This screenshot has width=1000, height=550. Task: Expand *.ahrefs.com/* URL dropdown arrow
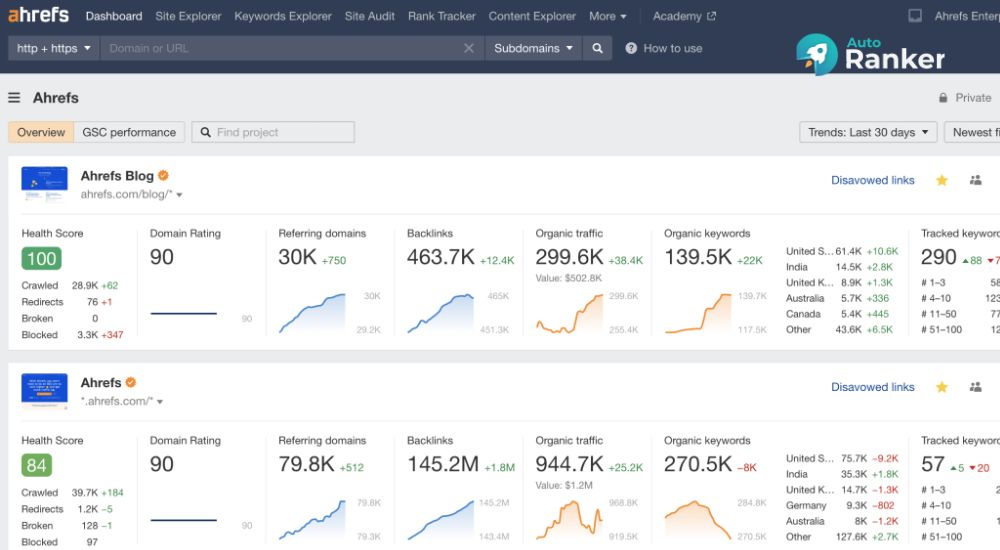pos(160,402)
